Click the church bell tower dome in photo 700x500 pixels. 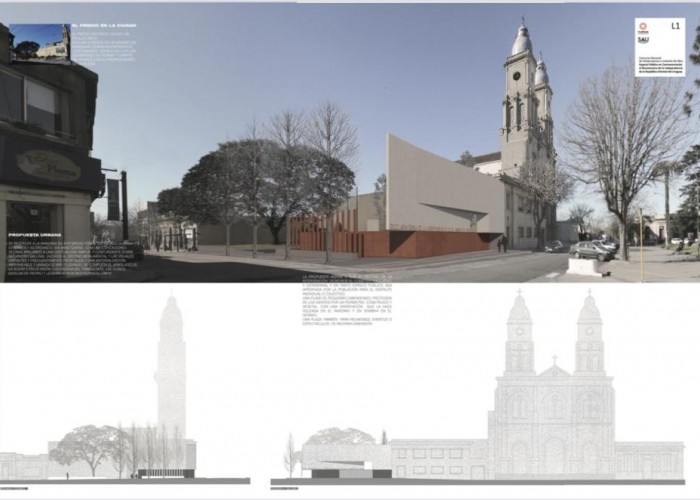pos(520,40)
